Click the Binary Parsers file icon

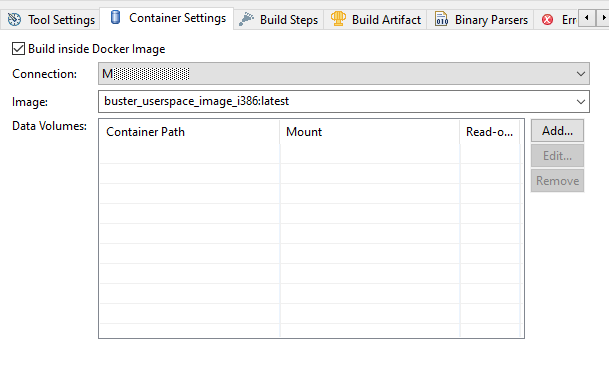[441, 19]
